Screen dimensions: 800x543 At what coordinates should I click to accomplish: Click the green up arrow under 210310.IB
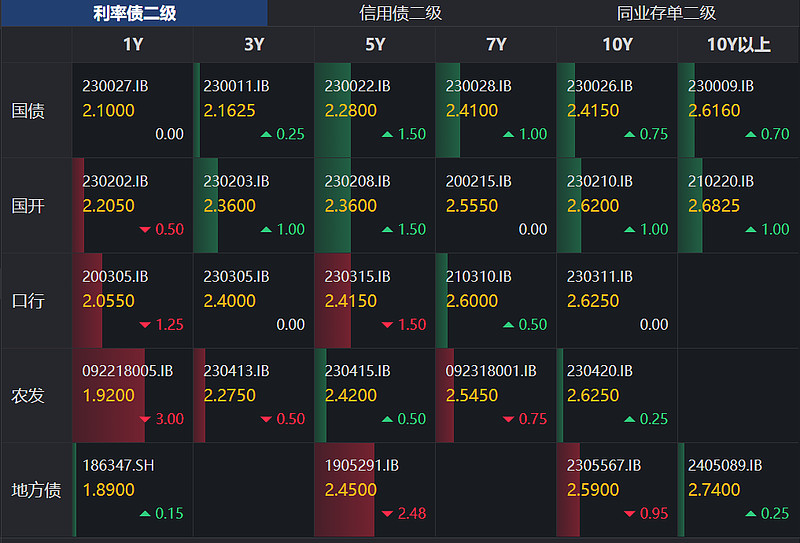pyautogui.click(x=508, y=324)
